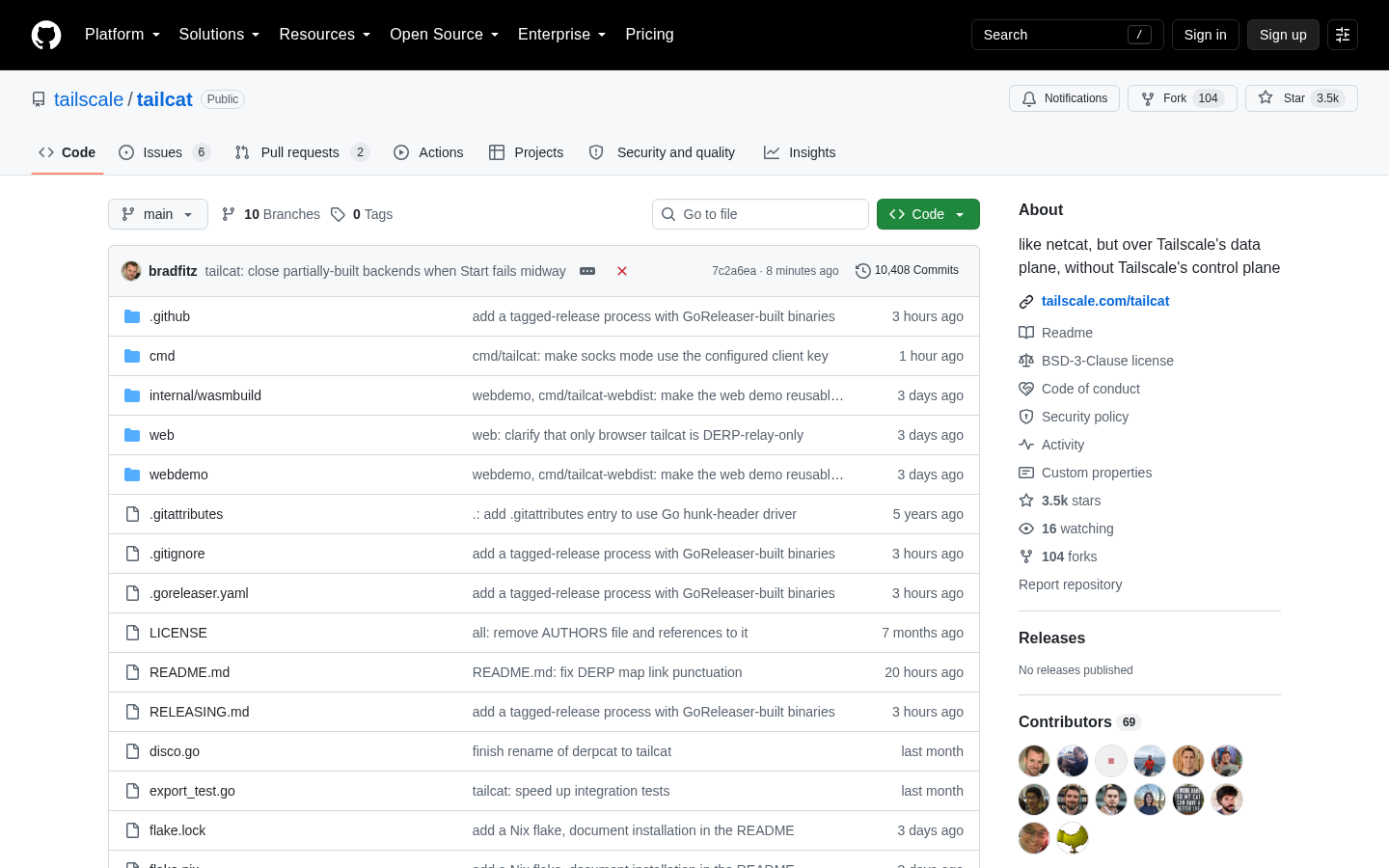
Task: Open the disco.go file
Action: click(x=175, y=751)
